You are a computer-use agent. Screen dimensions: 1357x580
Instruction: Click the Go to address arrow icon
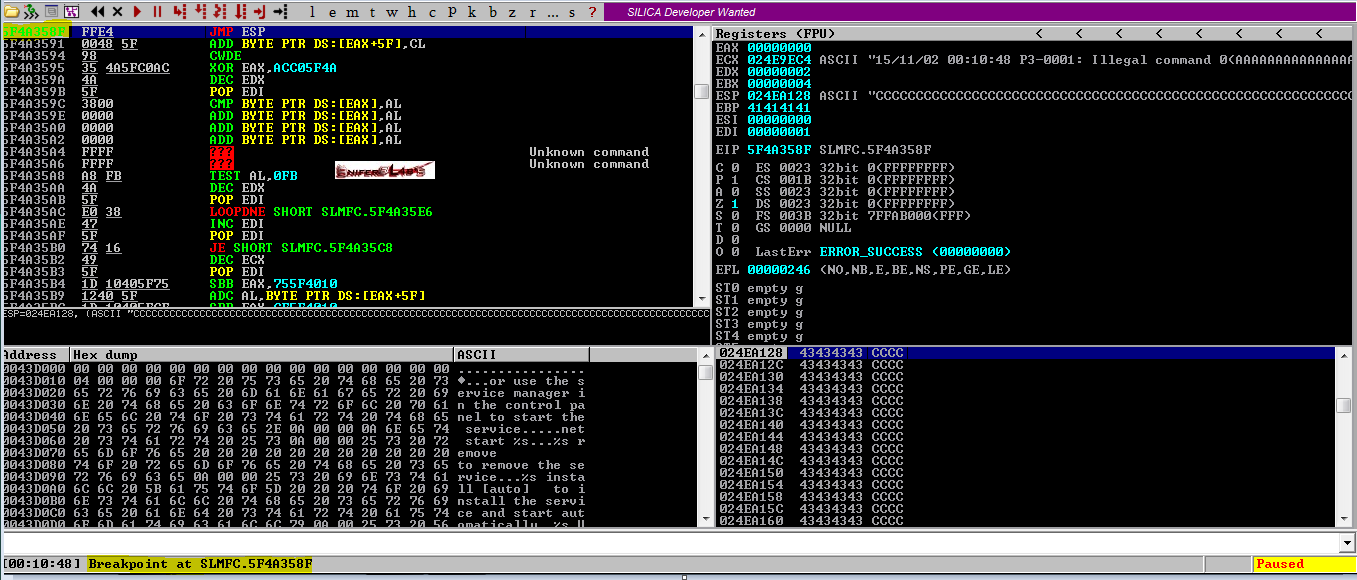coord(280,11)
